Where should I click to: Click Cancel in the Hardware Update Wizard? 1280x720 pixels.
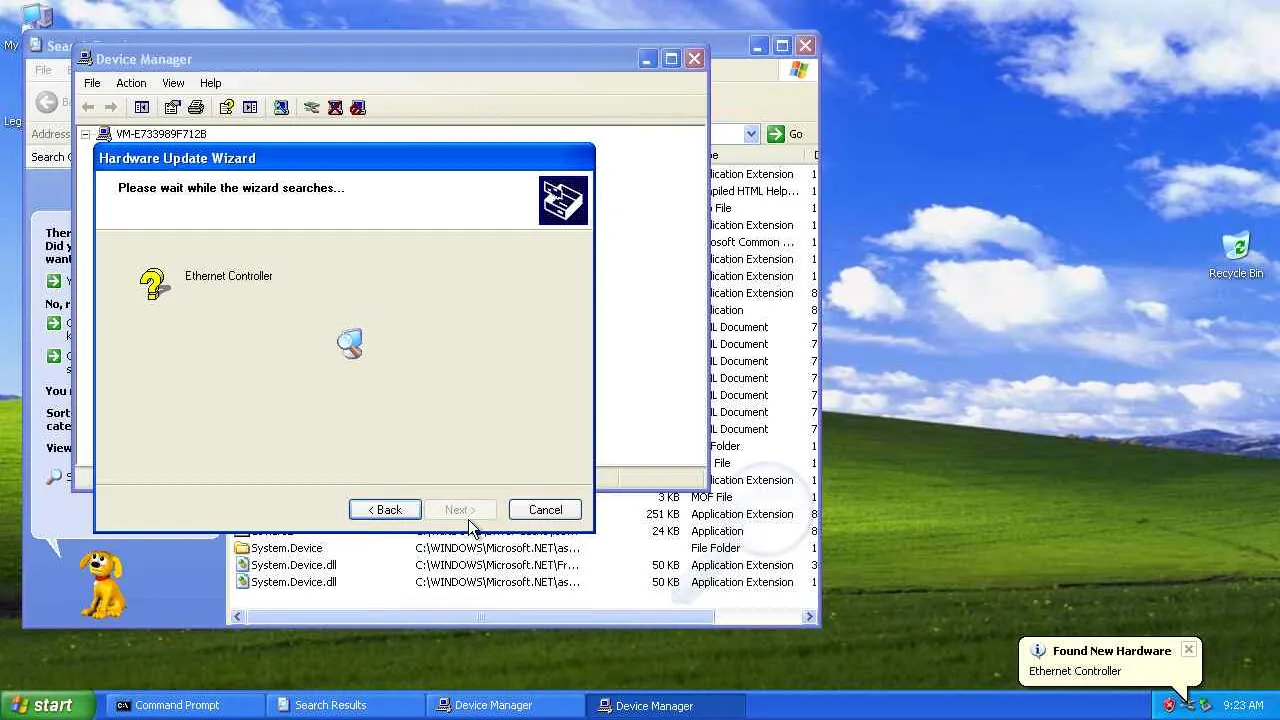coord(545,510)
